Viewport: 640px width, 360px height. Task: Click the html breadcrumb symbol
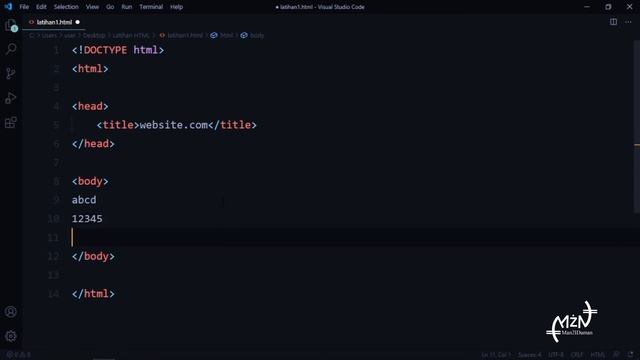tap(222, 36)
